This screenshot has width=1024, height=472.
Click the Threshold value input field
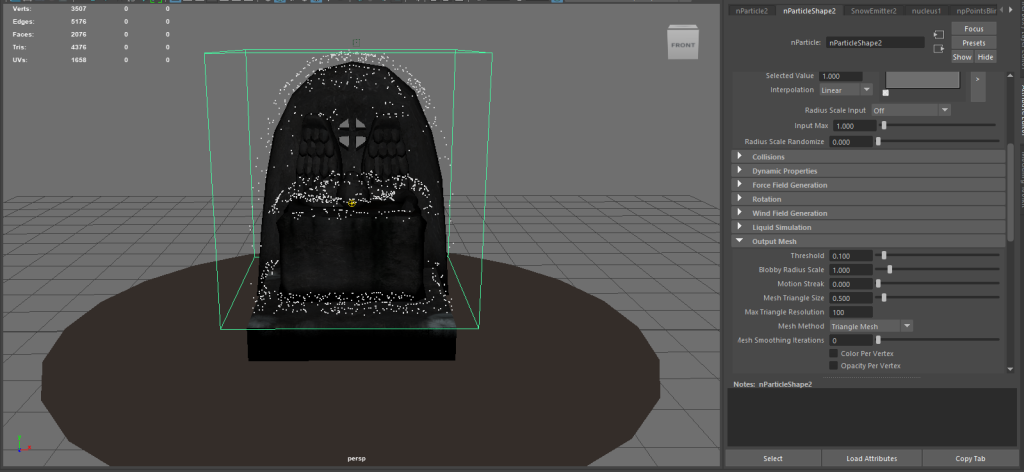pos(850,256)
